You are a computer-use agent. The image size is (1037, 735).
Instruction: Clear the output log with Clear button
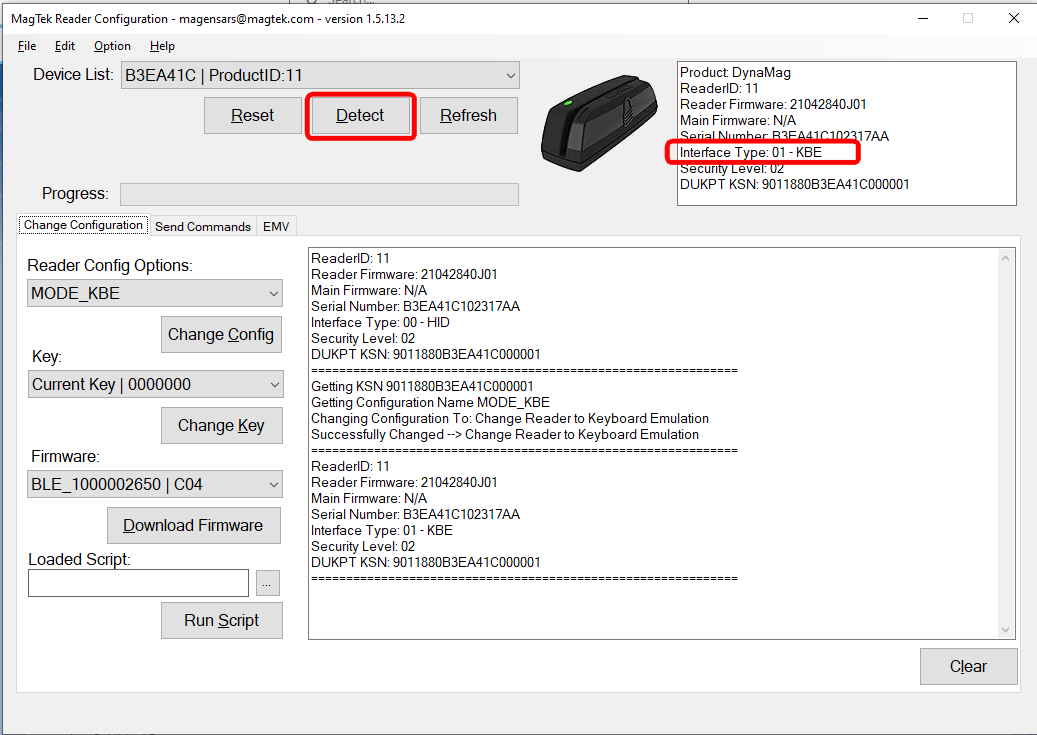[x=968, y=666]
